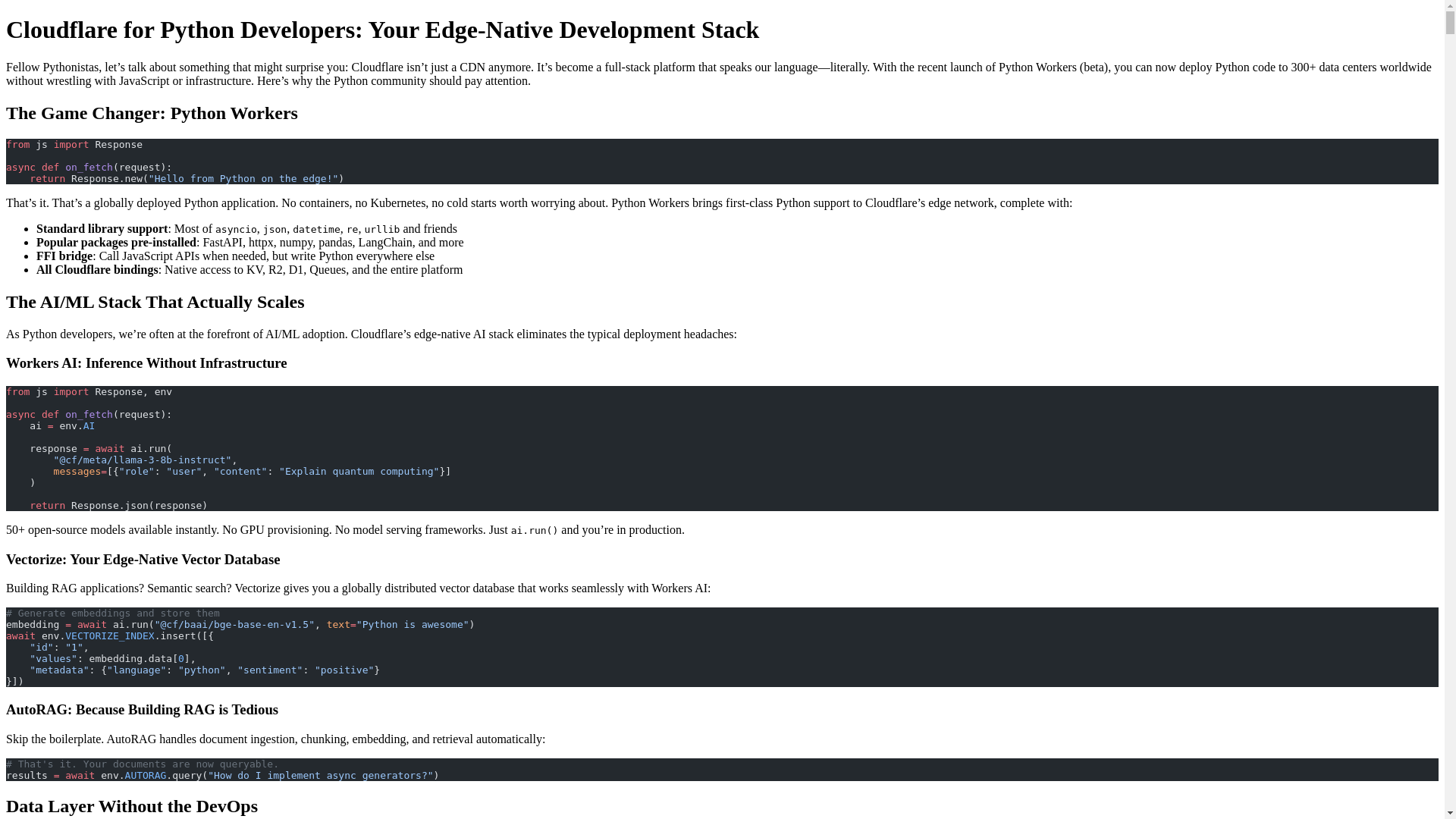The image size is (1456, 819).
Task: Click the 'AUTORAG' identifier in code
Action: pyautogui.click(x=146, y=776)
